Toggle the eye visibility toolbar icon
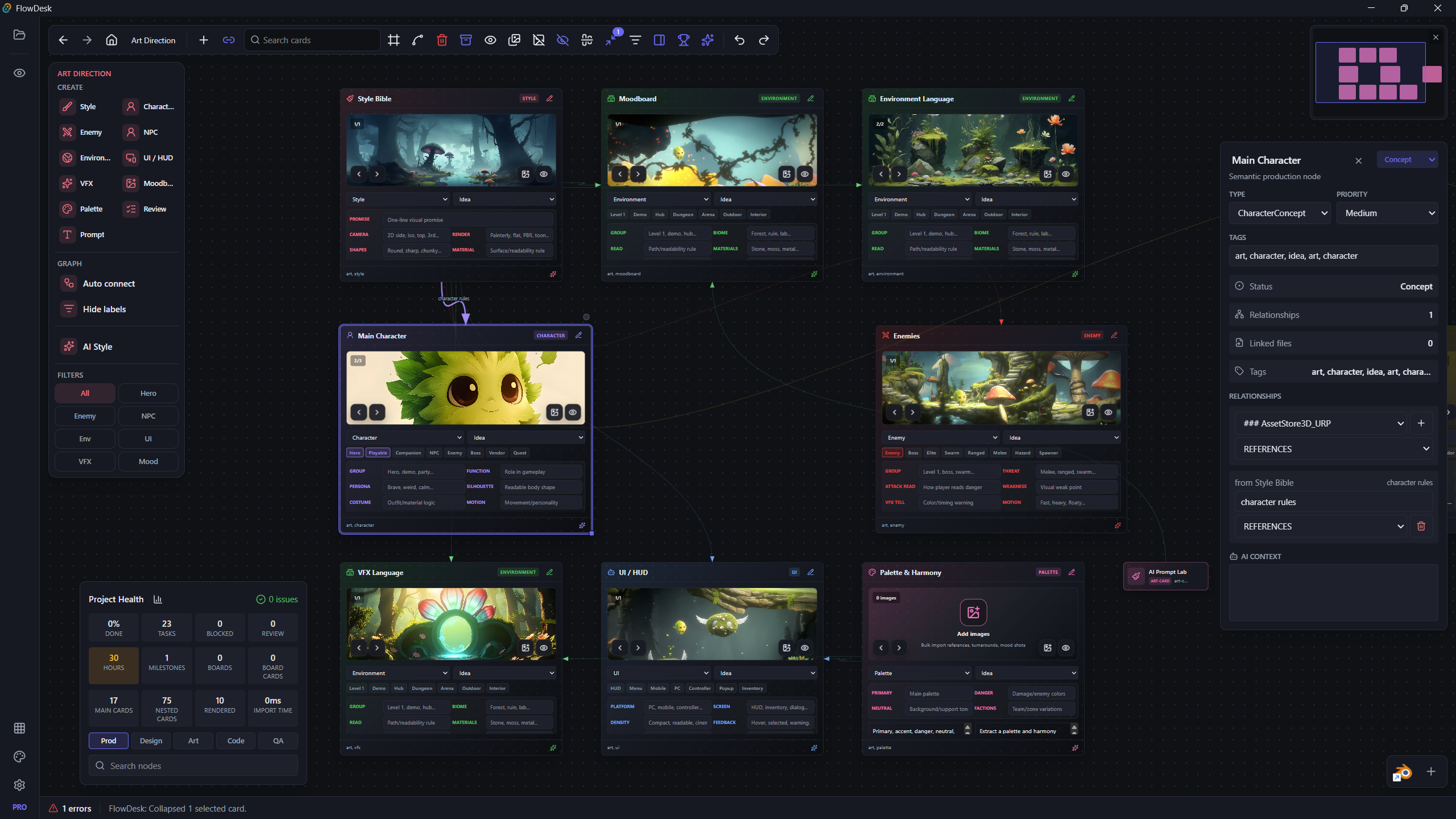Screen dimensions: 1456x819 (x=490, y=40)
